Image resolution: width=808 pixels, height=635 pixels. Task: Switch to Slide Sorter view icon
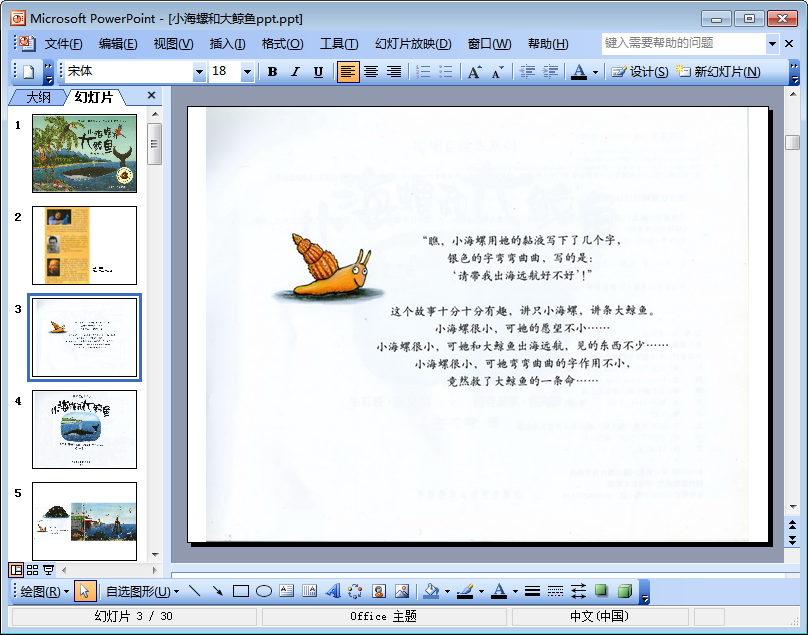tap(32, 570)
